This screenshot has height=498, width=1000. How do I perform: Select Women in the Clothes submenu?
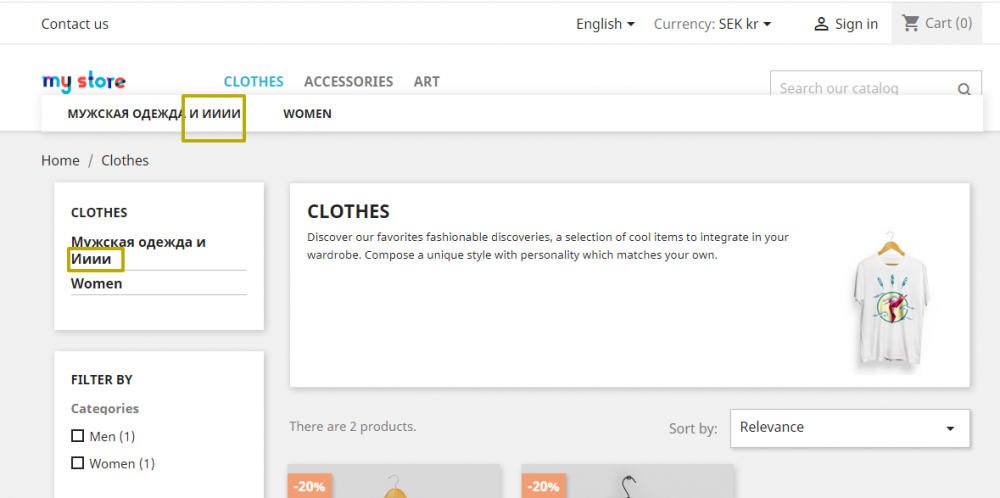pos(307,114)
